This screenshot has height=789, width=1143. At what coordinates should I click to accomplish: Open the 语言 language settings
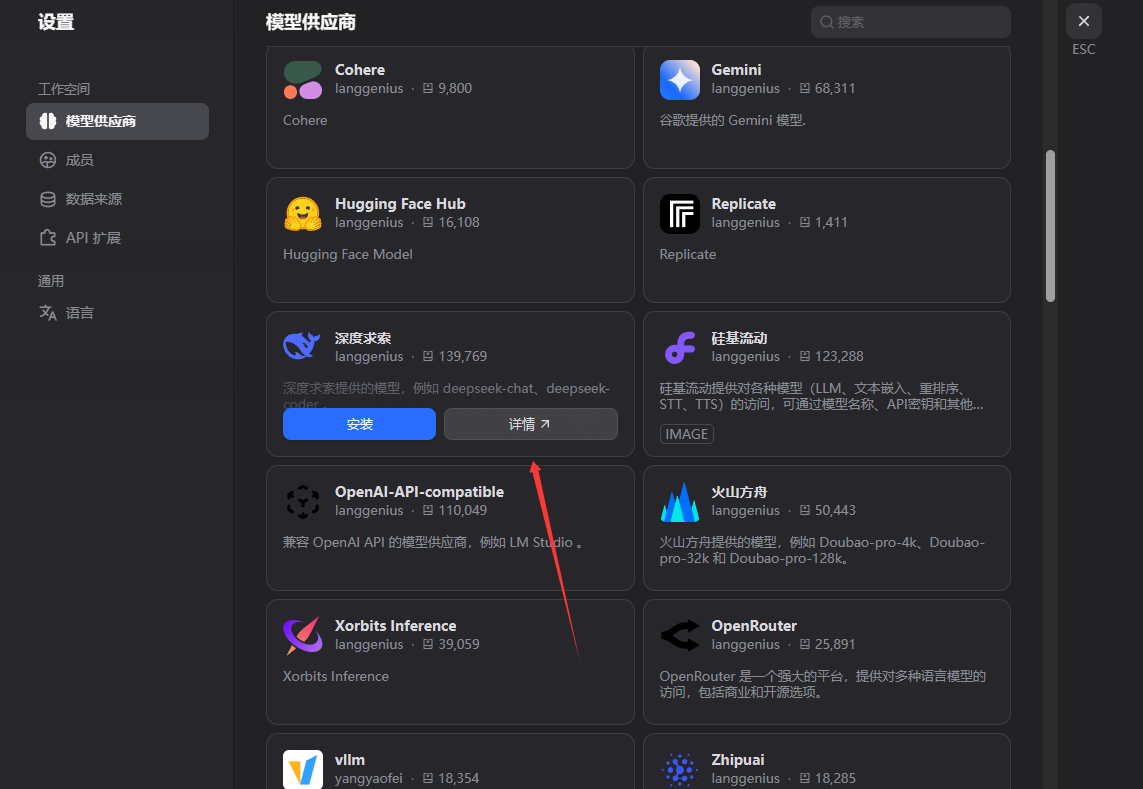click(x=79, y=313)
